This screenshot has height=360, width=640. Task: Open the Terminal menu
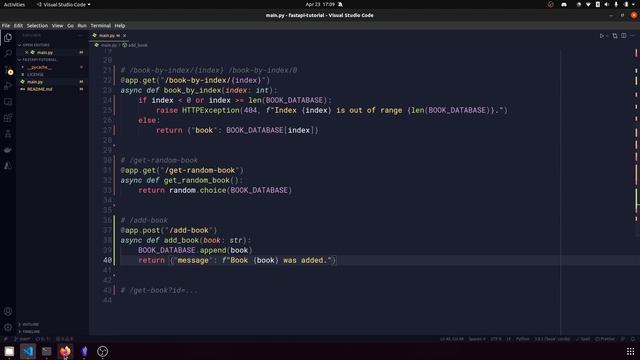click(100, 26)
